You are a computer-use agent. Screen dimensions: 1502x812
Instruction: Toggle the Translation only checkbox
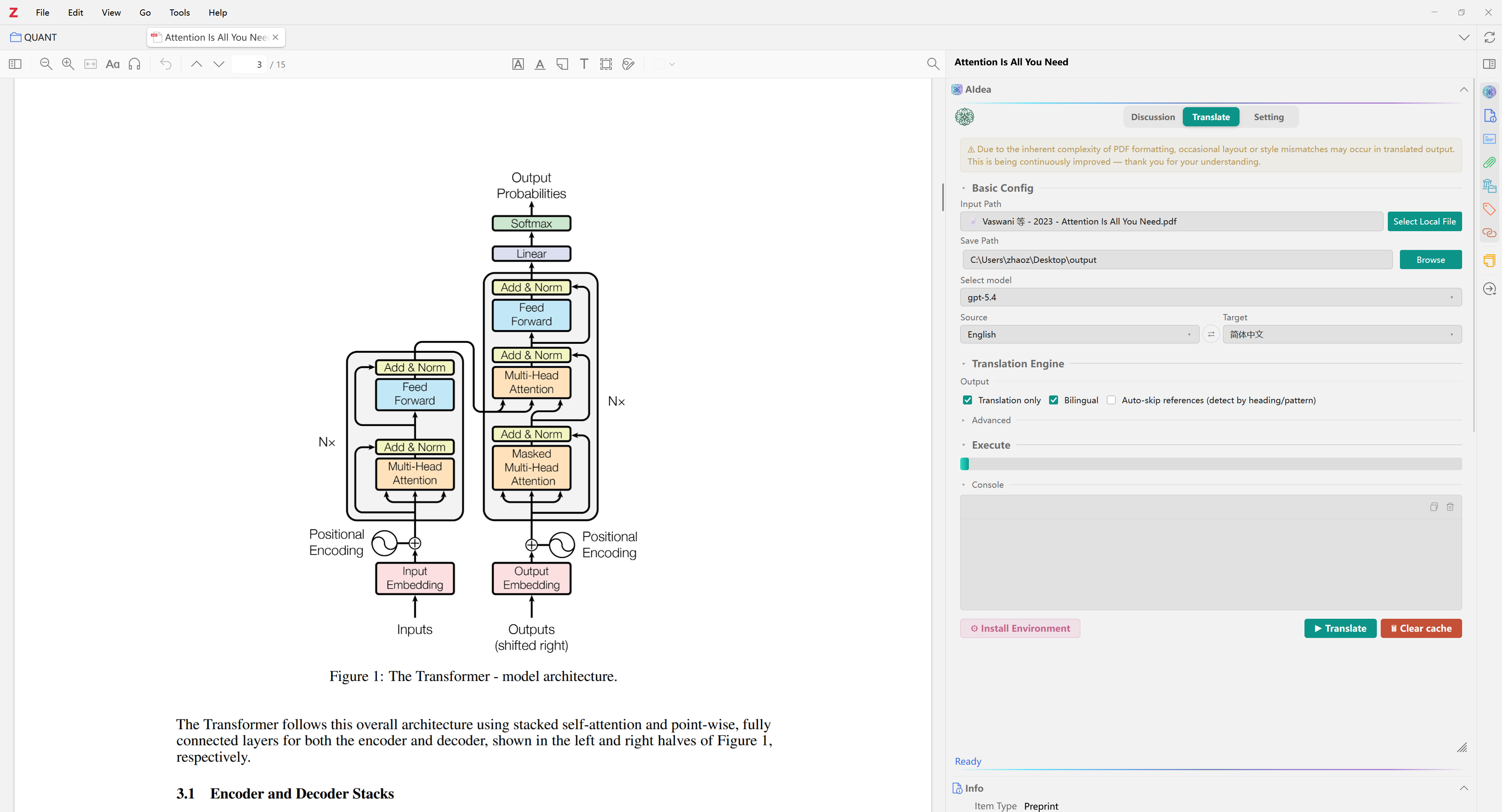click(968, 400)
